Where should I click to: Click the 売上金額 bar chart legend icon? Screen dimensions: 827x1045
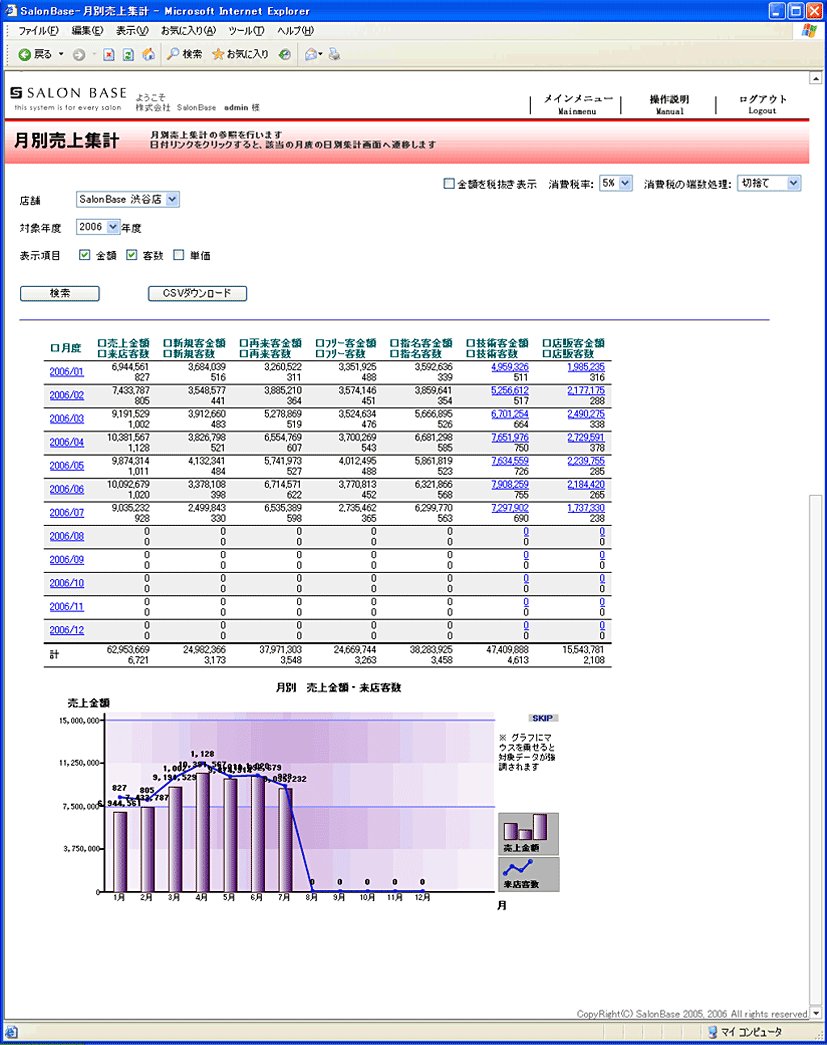[x=528, y=834]
